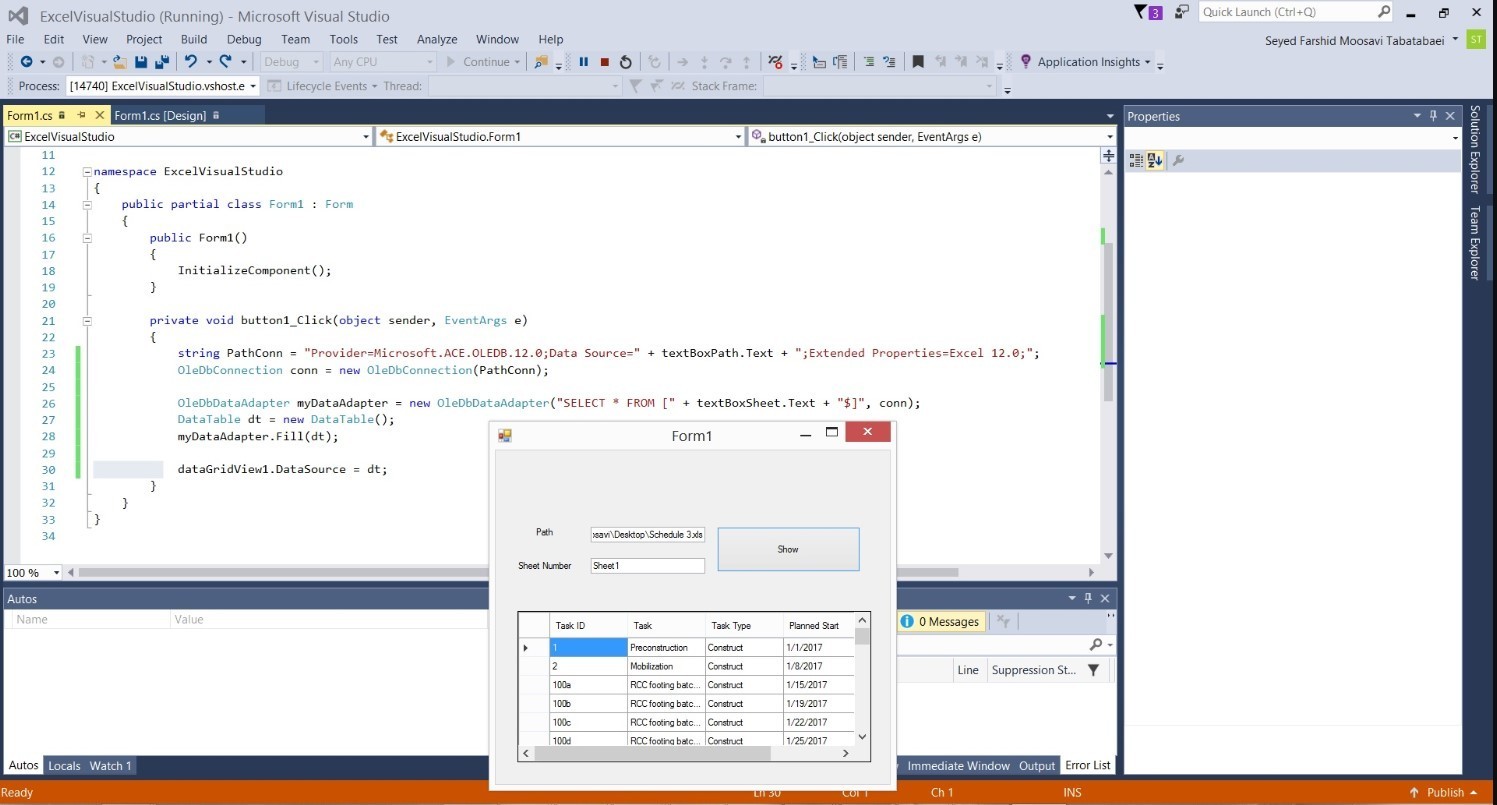The width and height of the screenshot is (1497, 805).
Task: Open the ExcelVisualStudio project scope dropdown
Action: click(x=365, y=137)
